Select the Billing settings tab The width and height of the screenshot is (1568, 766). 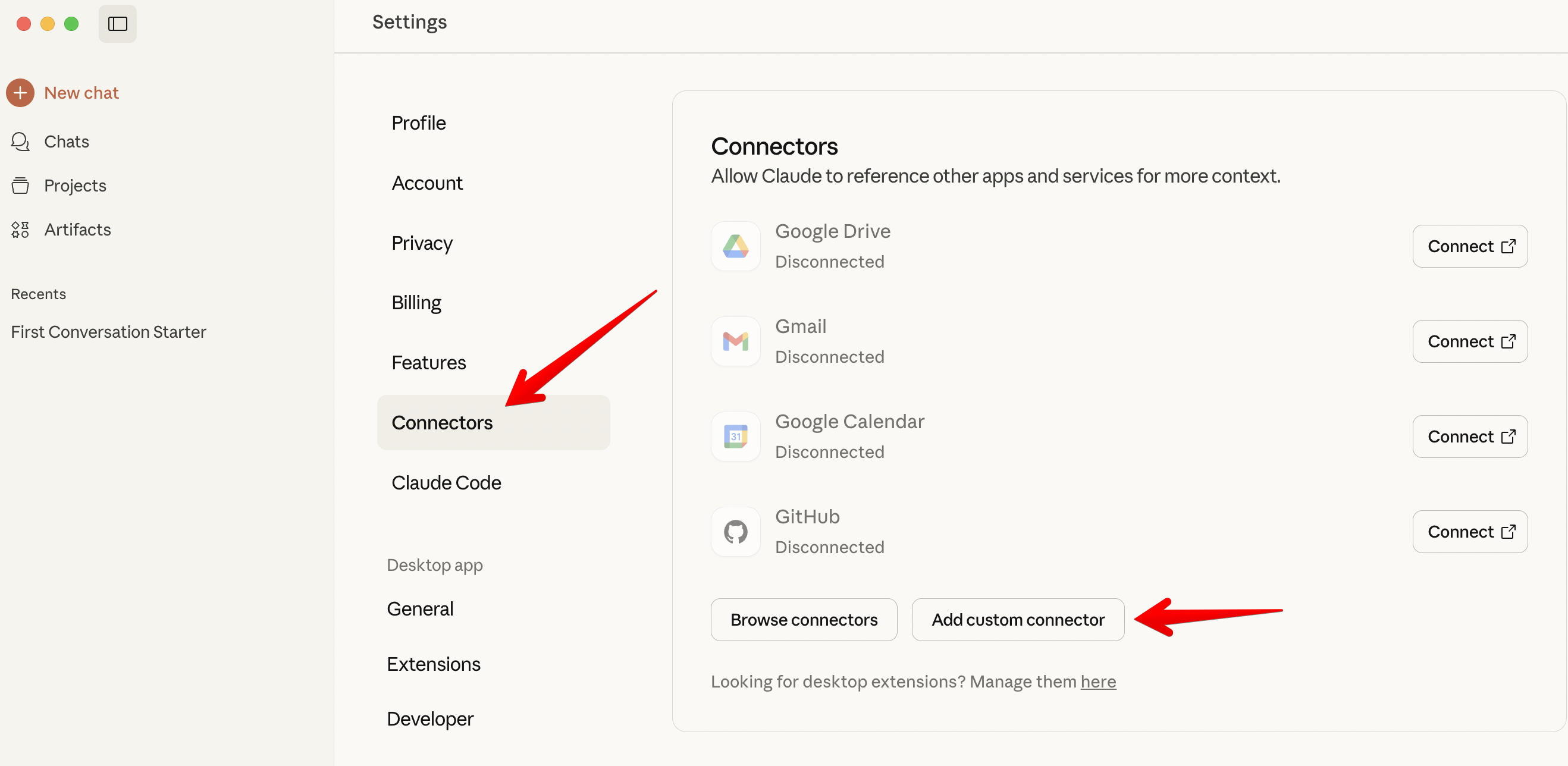(x=416, y=302)
